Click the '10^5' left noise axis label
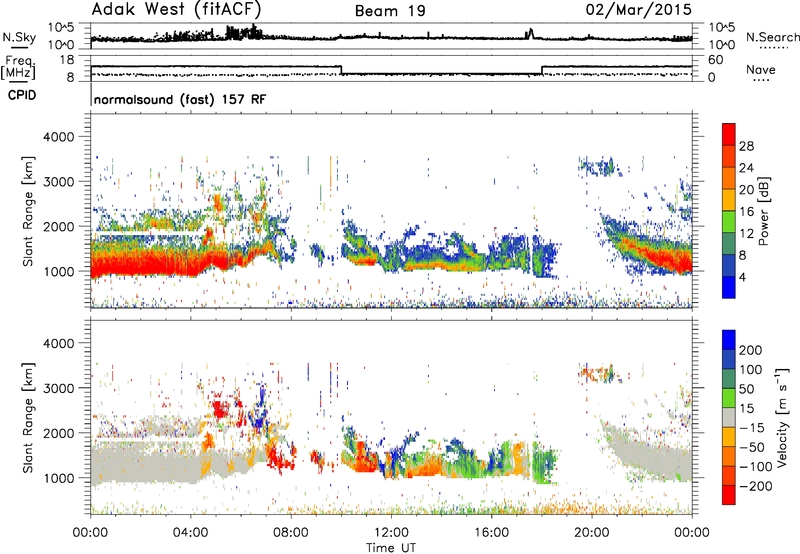Image resolution: width=800 pixels, height=554 pixels. coord(61,27)
